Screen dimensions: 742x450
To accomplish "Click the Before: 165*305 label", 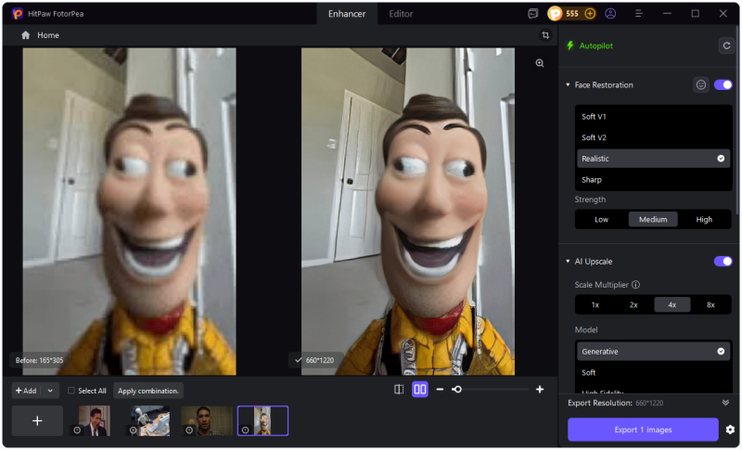I will click(39, 360).
